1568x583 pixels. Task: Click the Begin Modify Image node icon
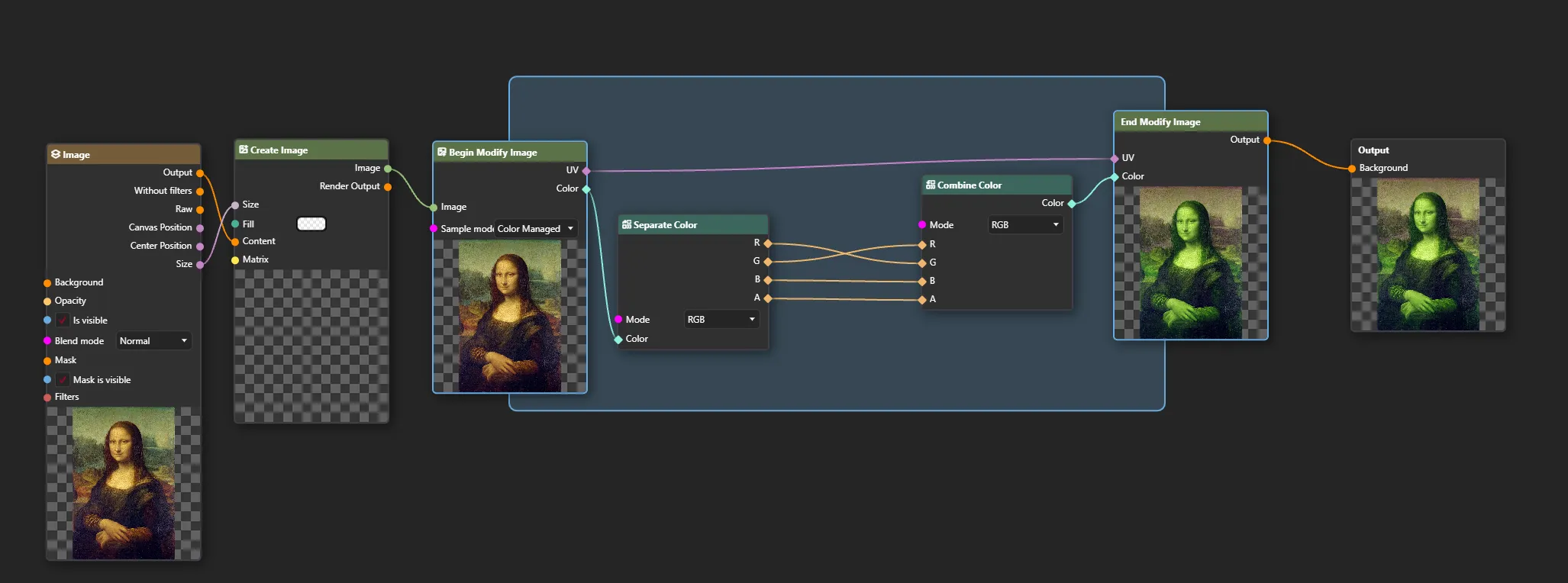point(442,152)
